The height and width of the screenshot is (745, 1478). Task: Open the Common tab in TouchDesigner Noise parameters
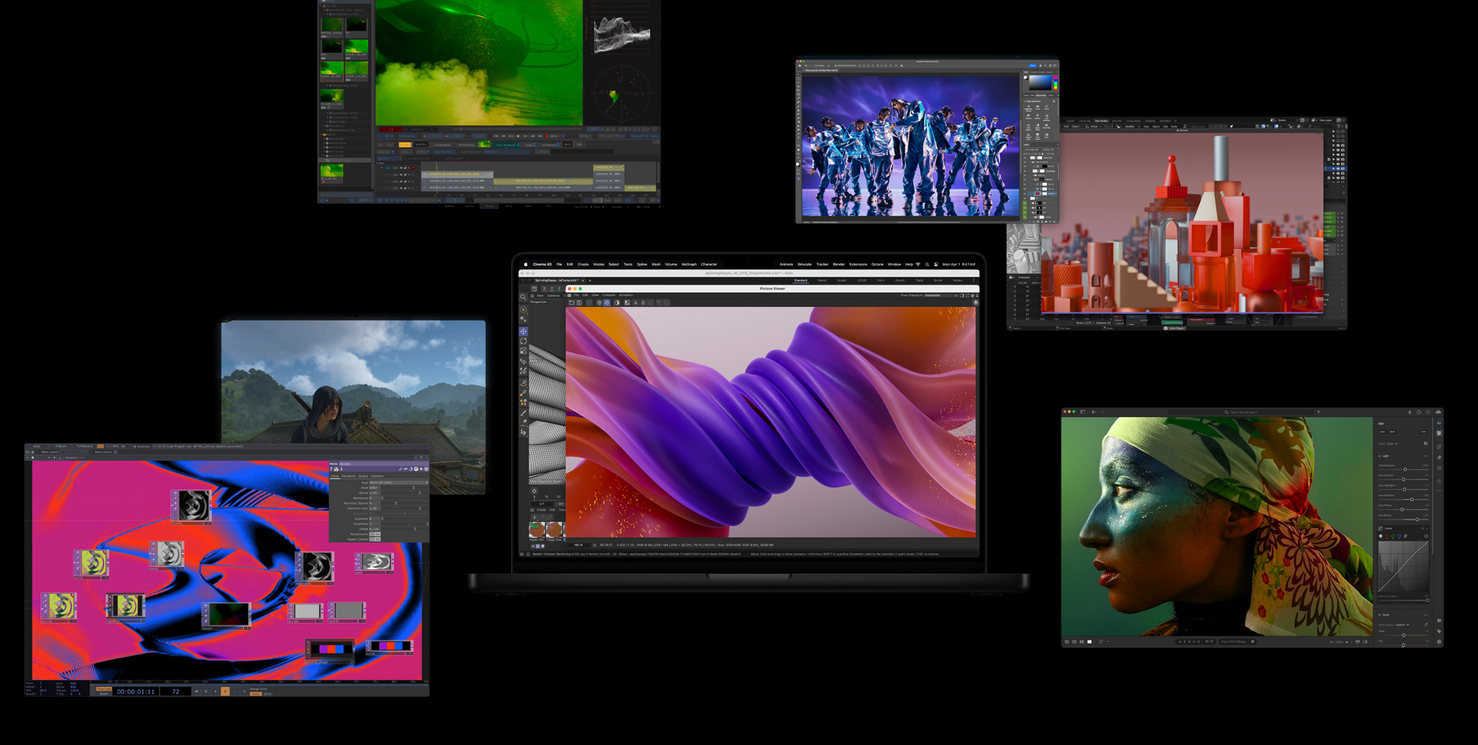(x=377, y=476)
